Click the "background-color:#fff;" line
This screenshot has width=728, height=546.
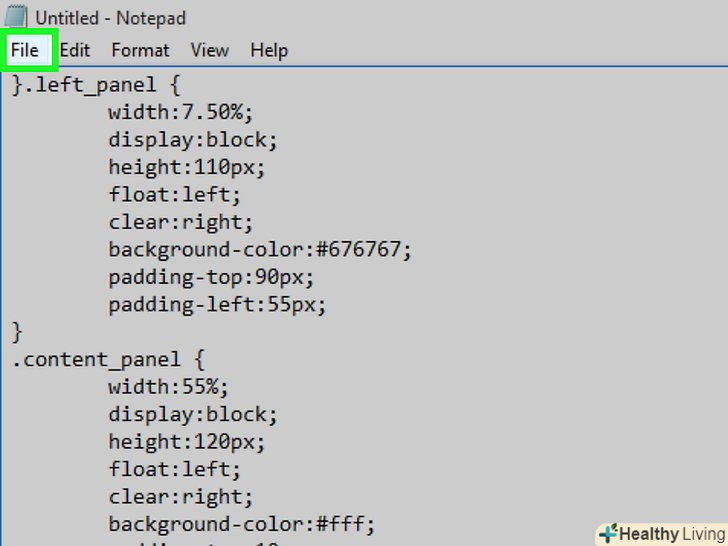(241, 523)
